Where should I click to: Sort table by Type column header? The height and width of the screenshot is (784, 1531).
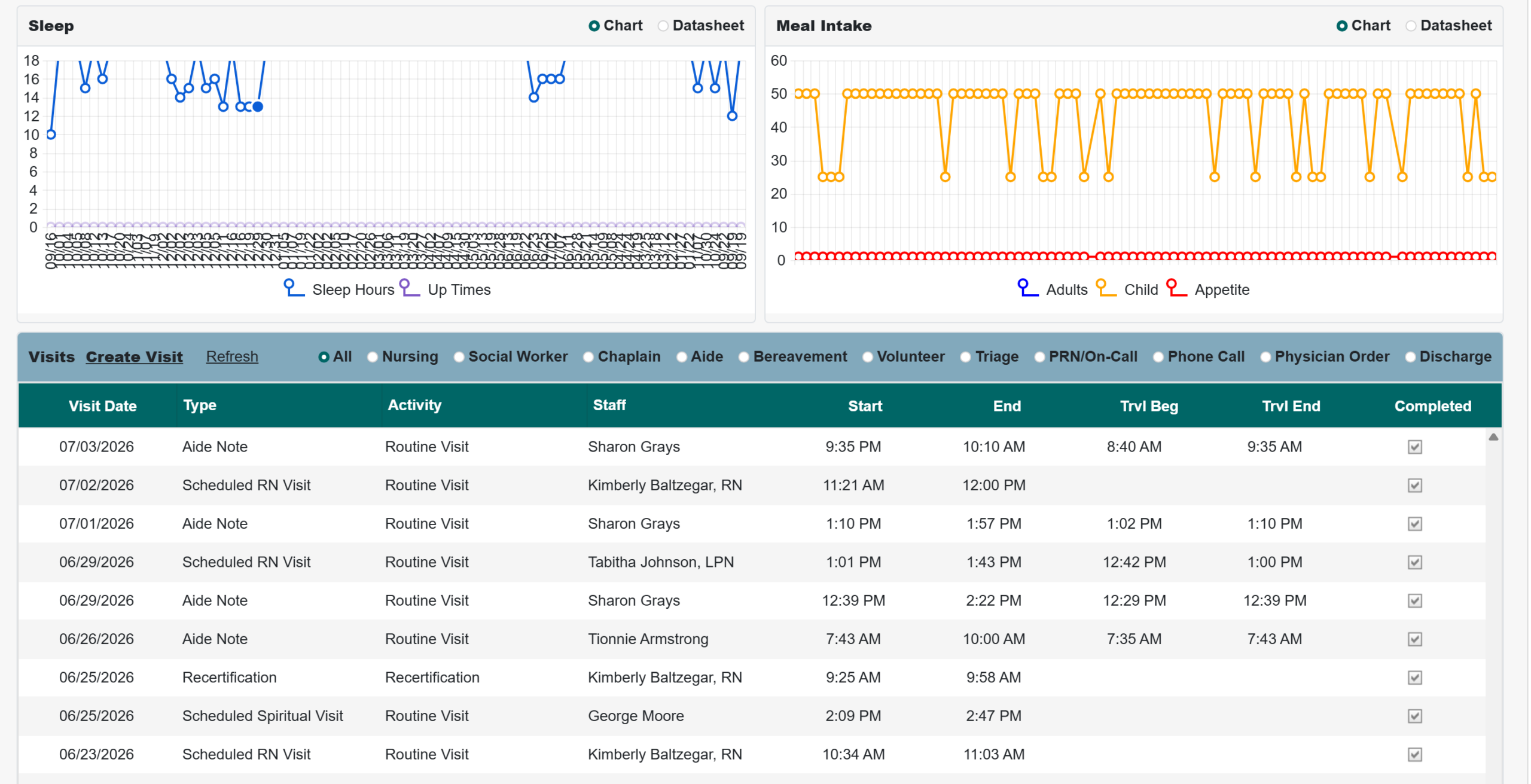click(200, 405)
